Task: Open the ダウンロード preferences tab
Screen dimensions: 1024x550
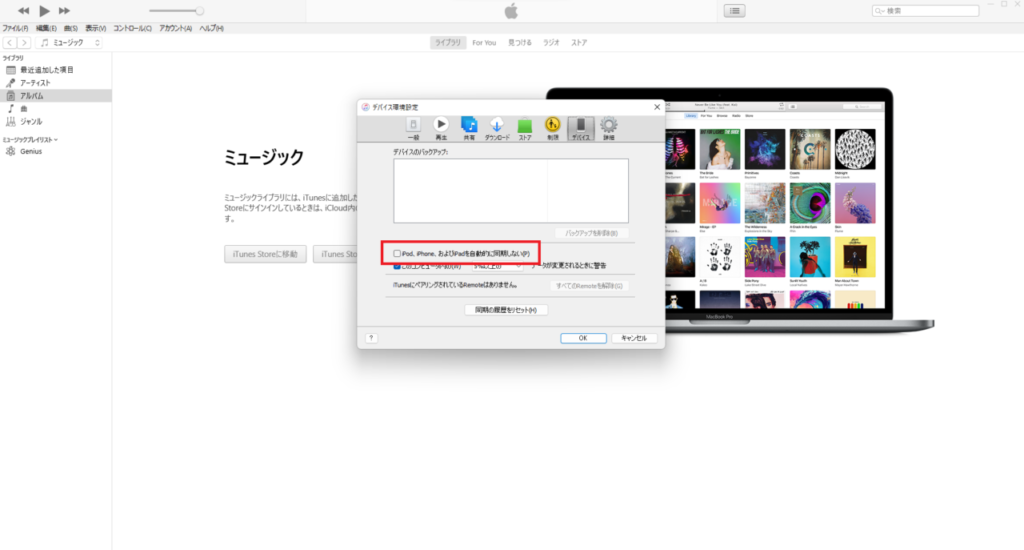Action: (x=497, y=129)
